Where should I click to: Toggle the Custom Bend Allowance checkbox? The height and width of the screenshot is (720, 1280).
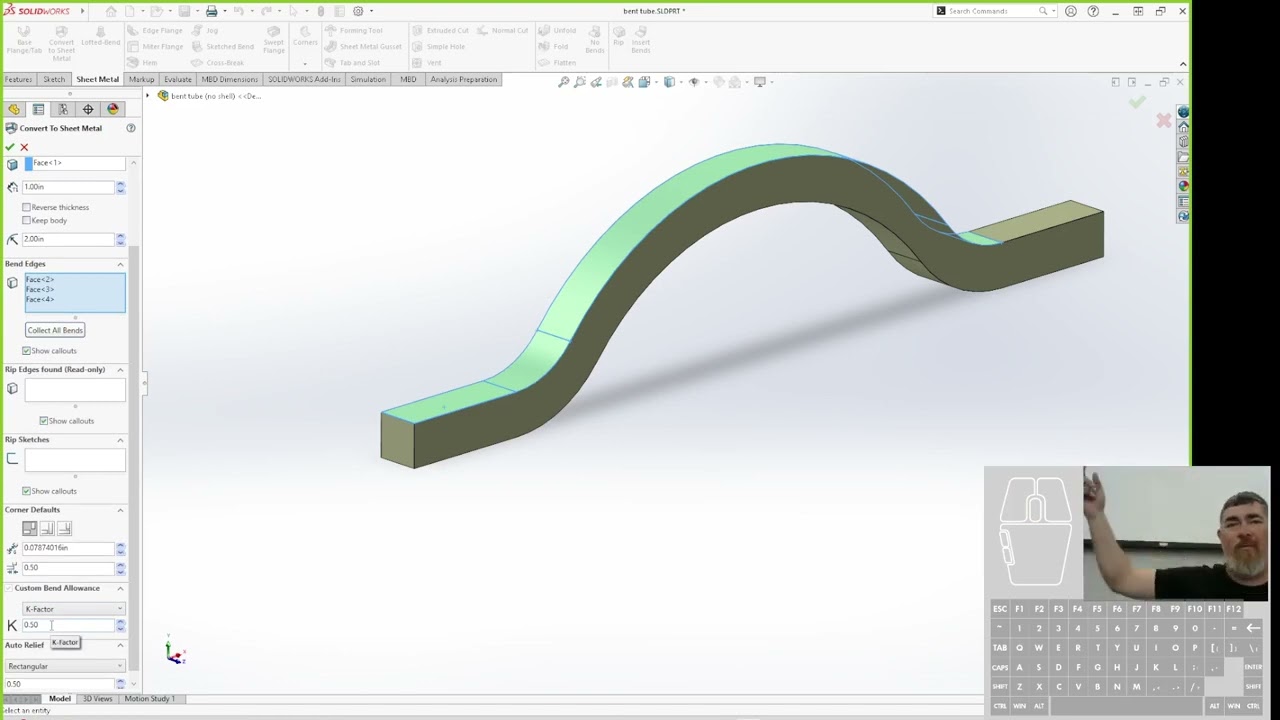[9, 588]
